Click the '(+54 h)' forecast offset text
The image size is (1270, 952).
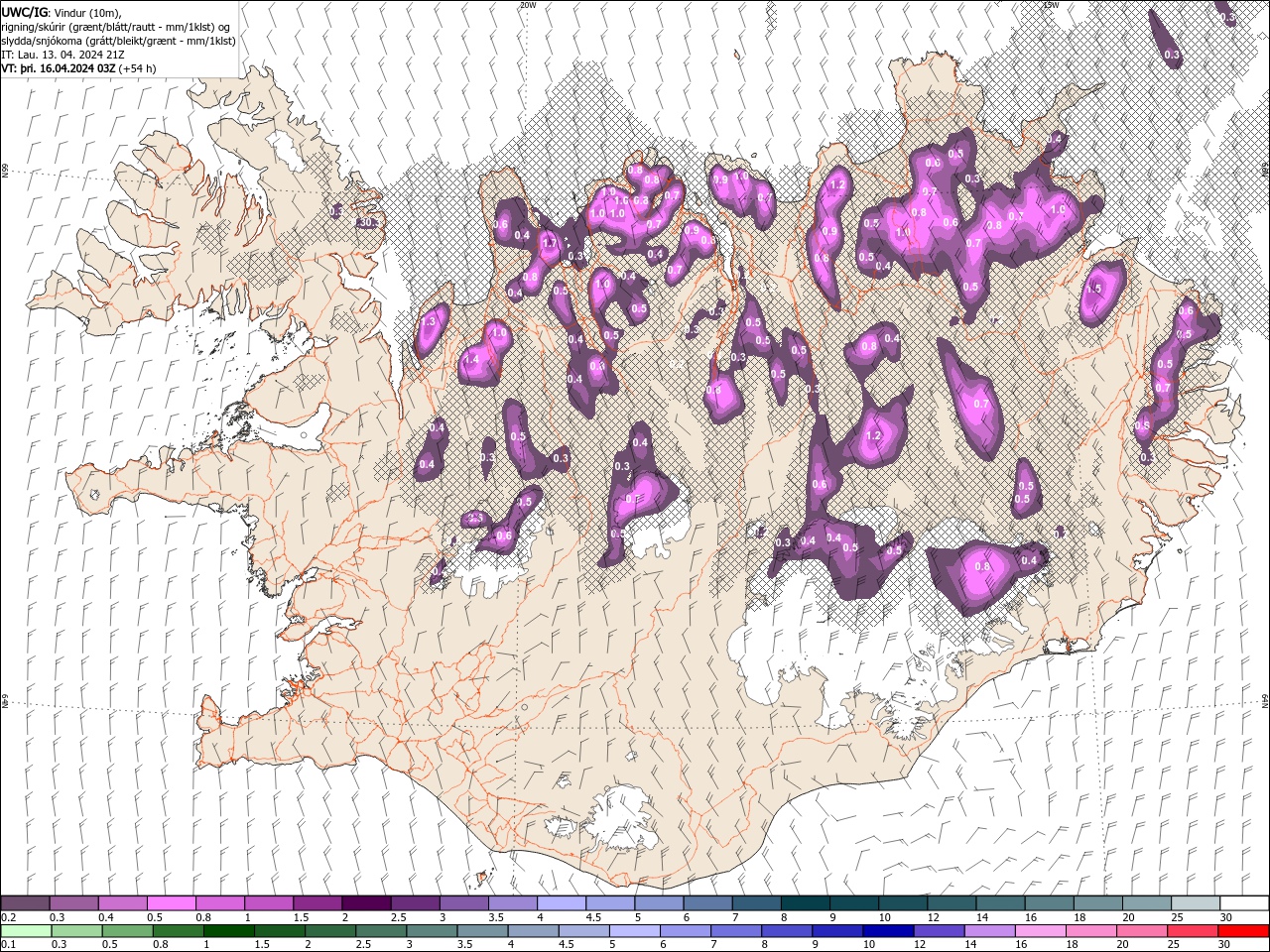tap(137, 68)
